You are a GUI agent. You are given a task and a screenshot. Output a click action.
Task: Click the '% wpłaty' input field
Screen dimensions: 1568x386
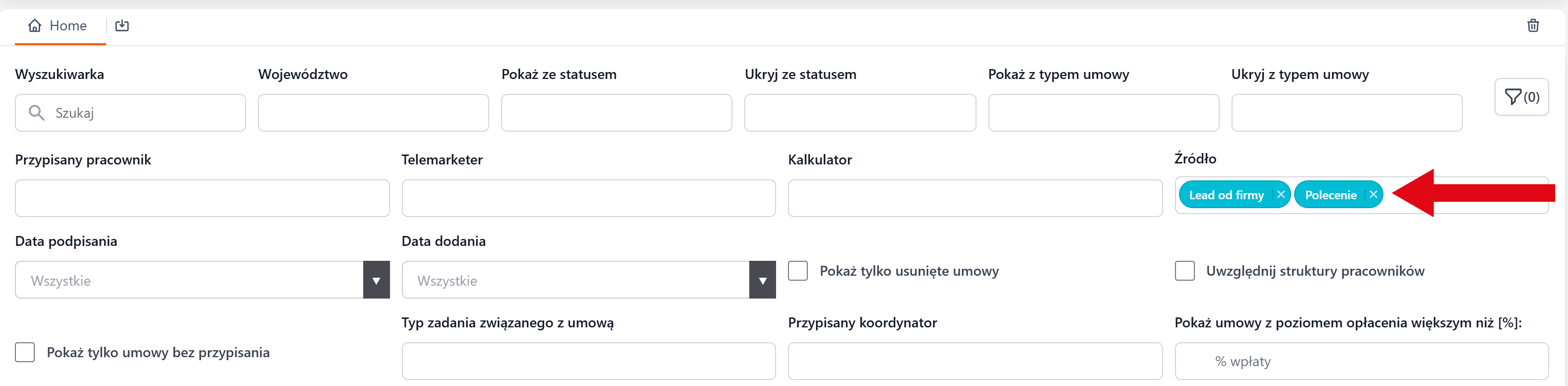1361,362
